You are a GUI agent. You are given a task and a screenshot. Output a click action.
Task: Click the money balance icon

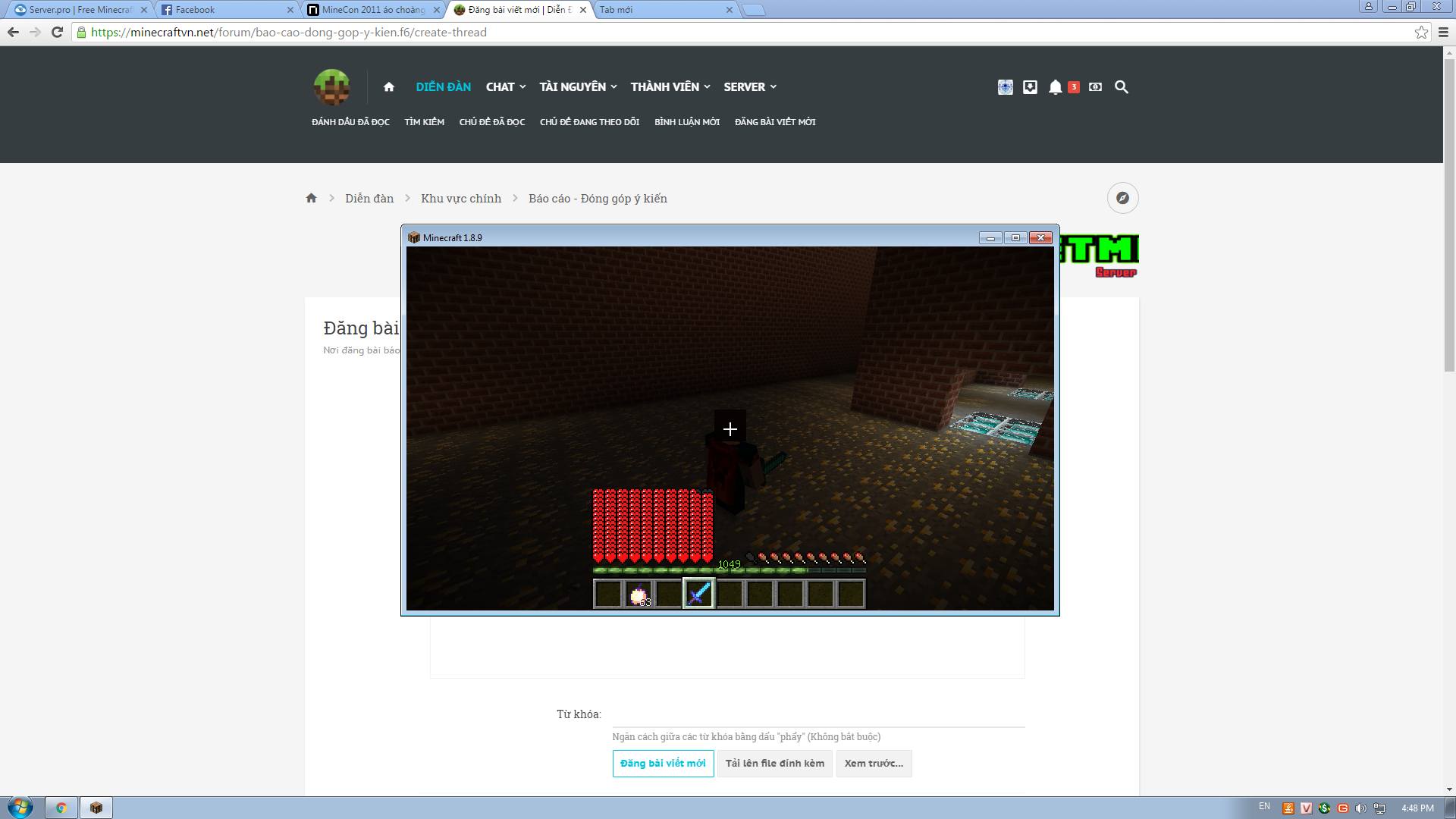tap(1095, 87)
